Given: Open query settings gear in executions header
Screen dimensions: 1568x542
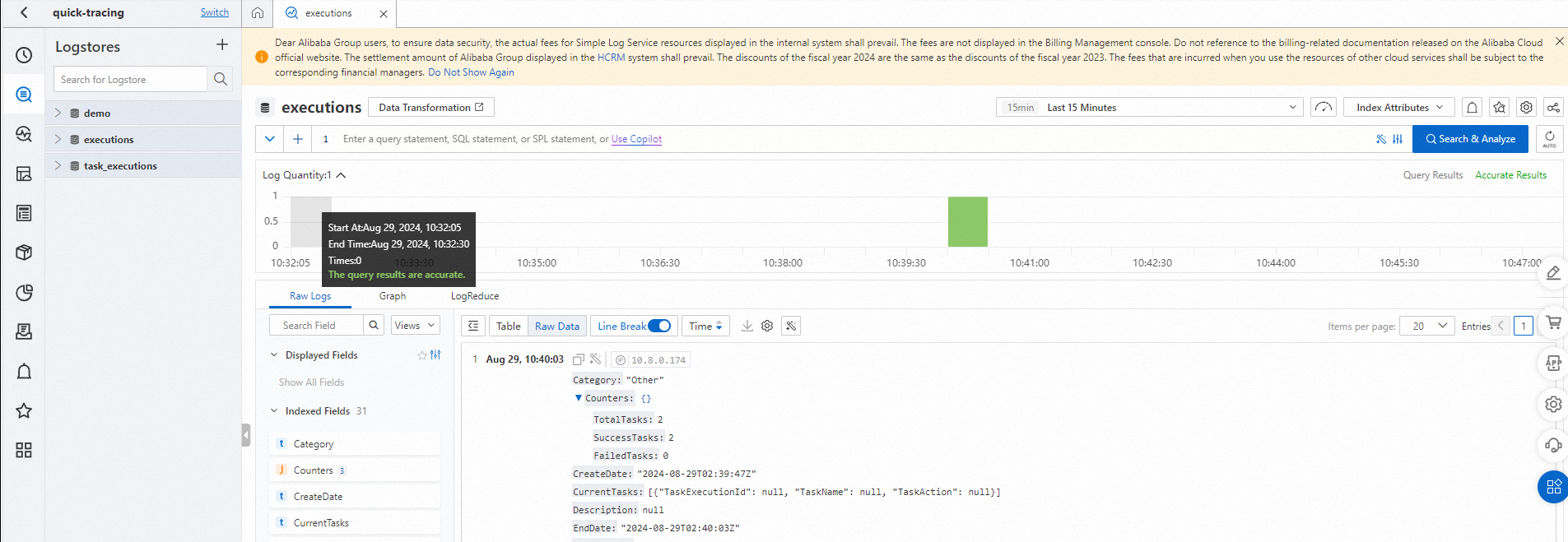Looking at the screenshot, I should [1526, 108].
